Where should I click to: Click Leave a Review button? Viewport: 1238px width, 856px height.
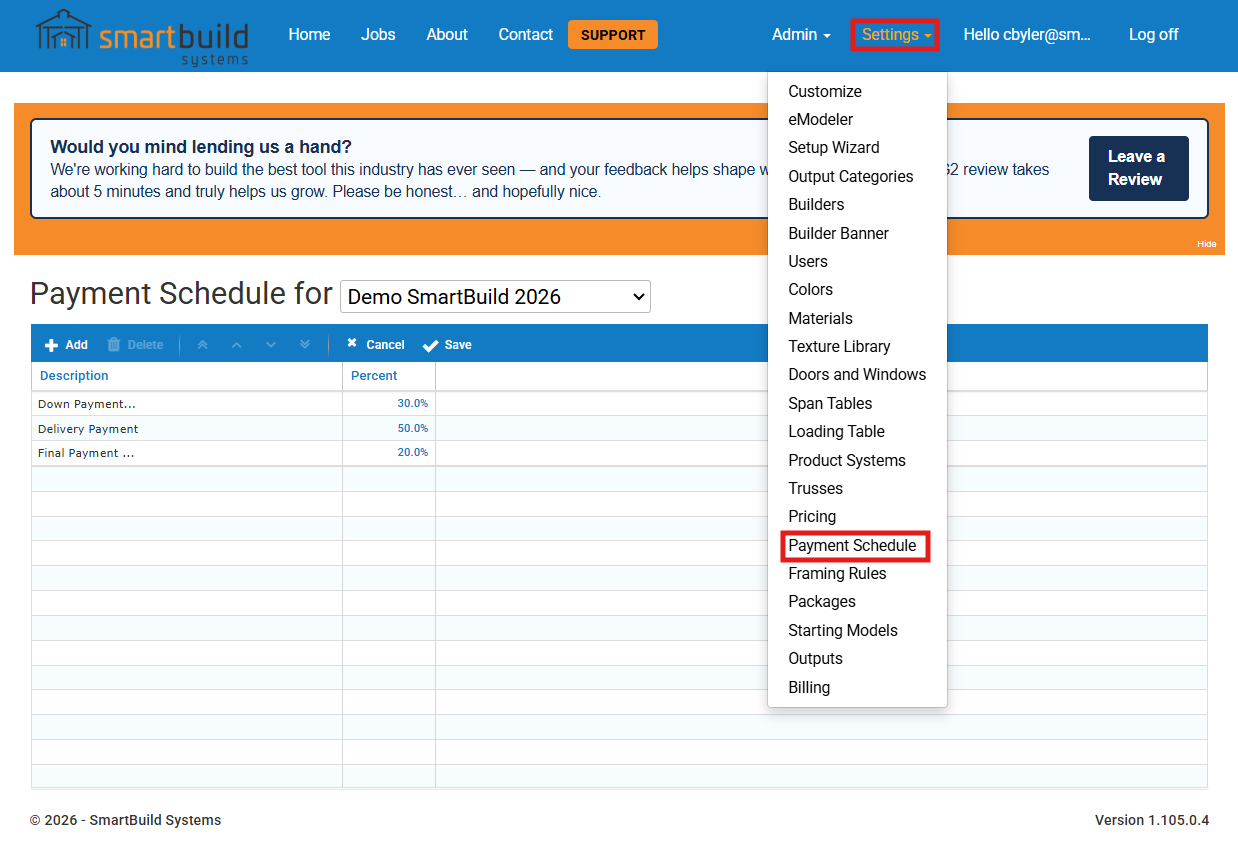pos(1138,168)
